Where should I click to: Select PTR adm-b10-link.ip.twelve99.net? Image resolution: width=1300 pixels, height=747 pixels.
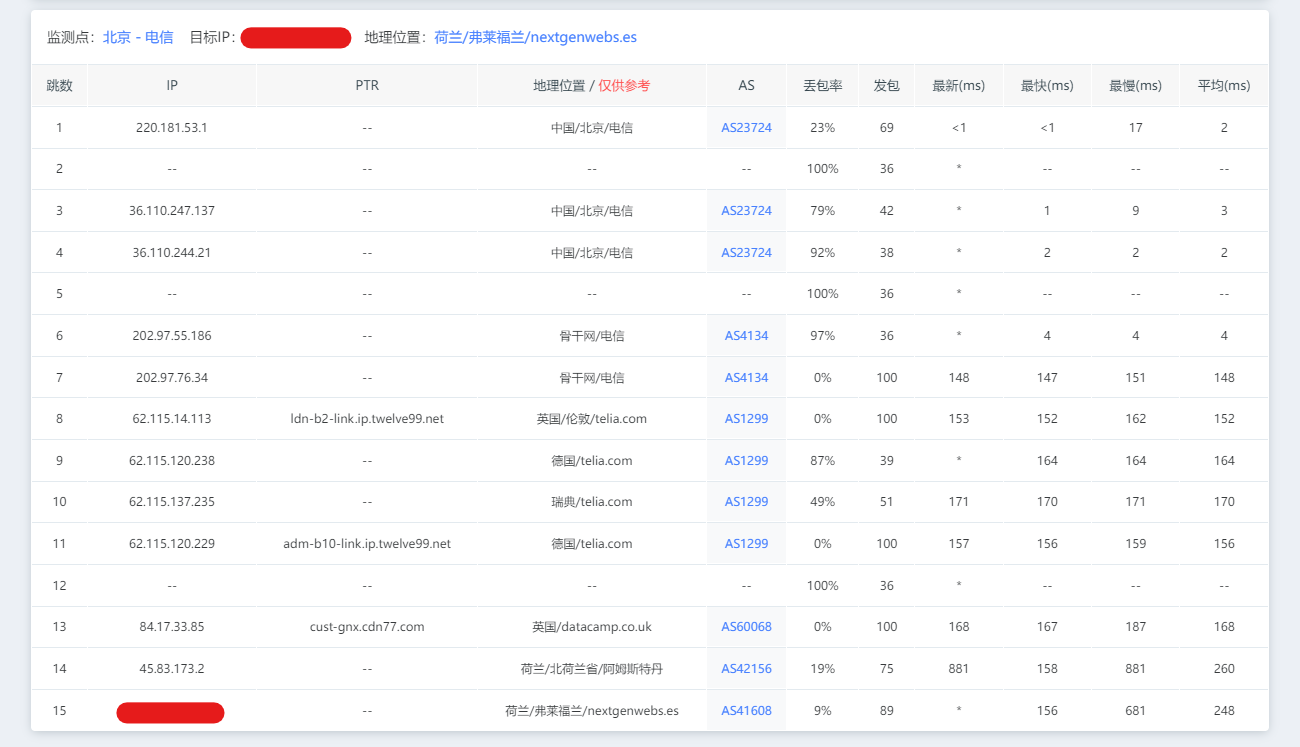367,544
